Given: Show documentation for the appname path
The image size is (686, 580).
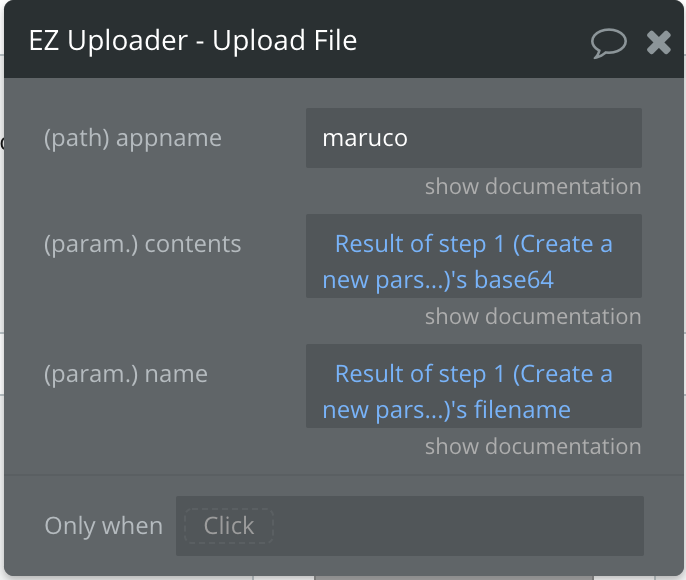Looking at the screenshot, I should pos(533,186).
